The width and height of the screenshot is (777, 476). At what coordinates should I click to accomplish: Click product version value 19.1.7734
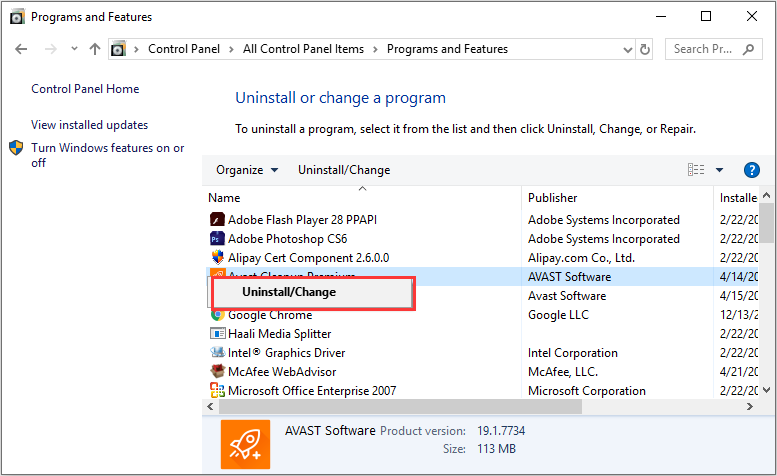(x=501, y=431)
